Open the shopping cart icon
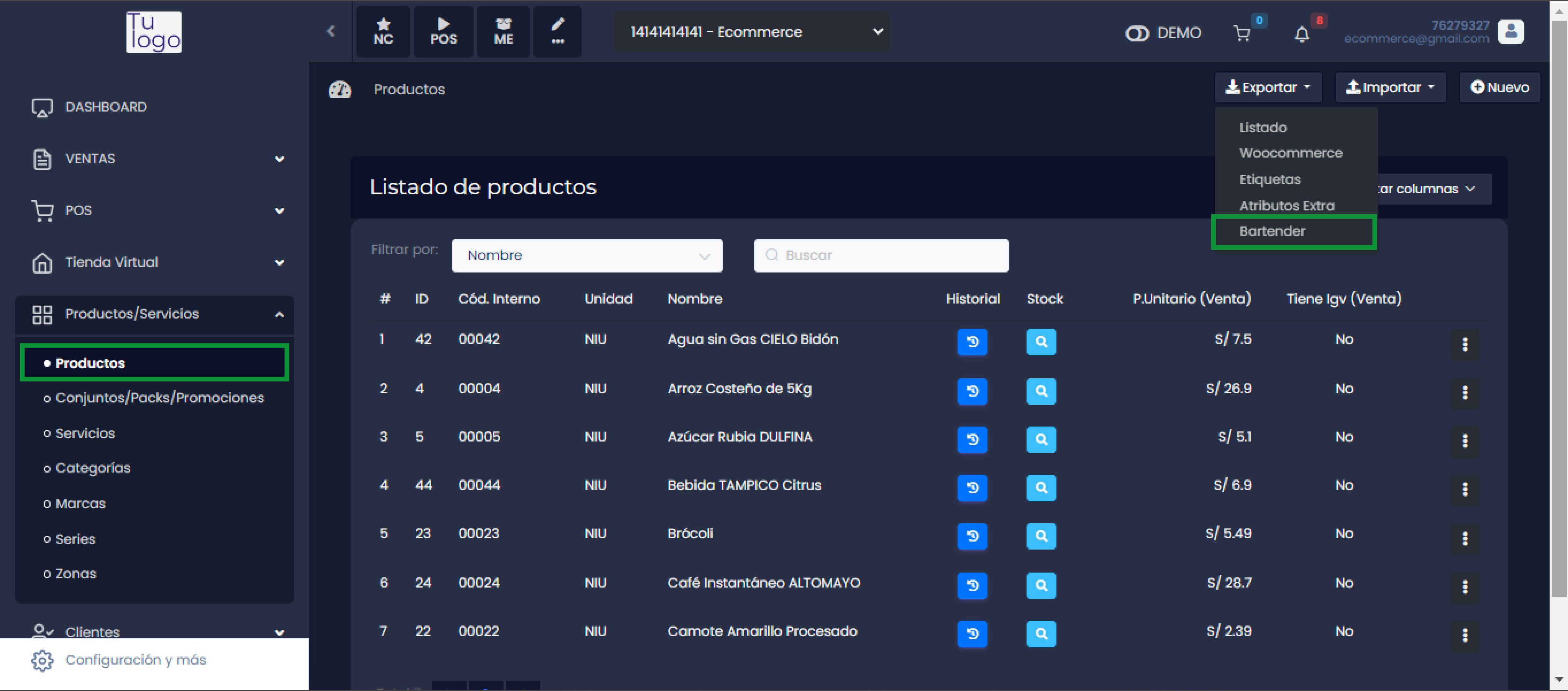This screenshot has height=691, width=1568. [1241, 33]
